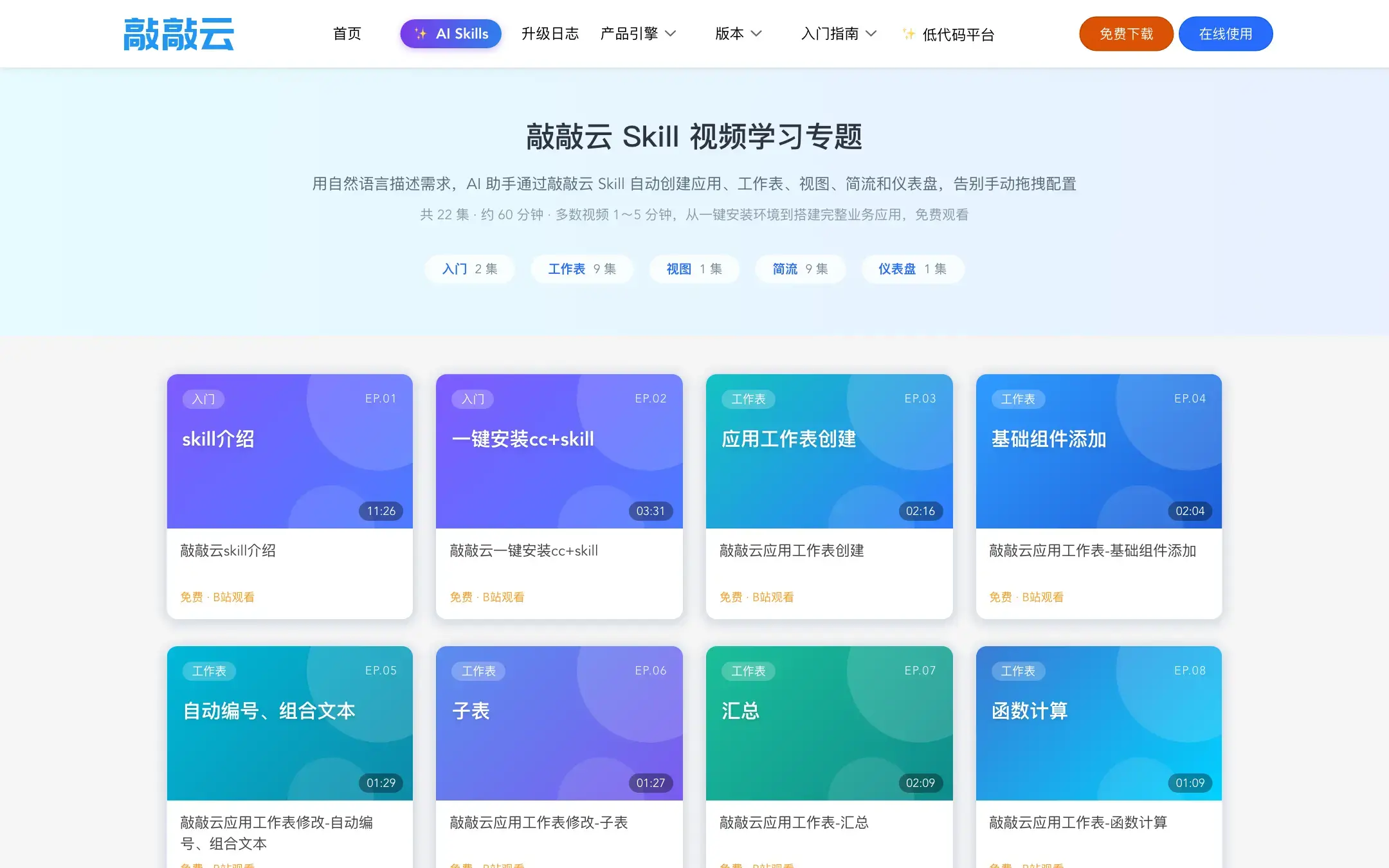
Task: Click the sparkle icon in AI Skills
Action: (x=421, y=33)
